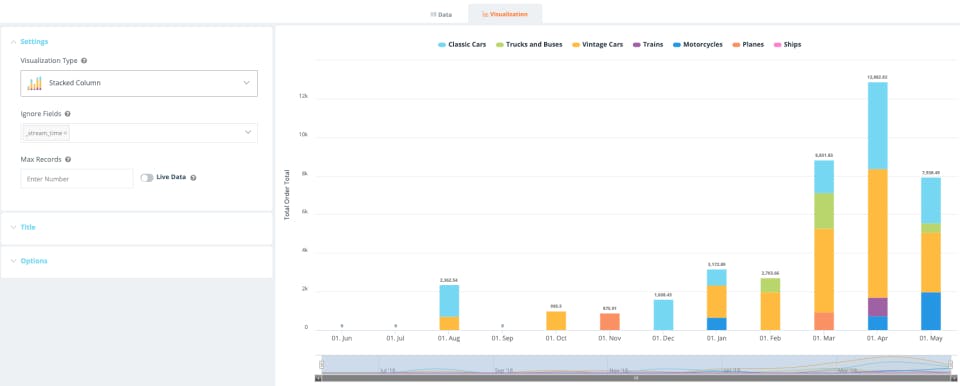Toggle Vintage Cars series in legend
The image size is (960, 386).
[598, 45]
